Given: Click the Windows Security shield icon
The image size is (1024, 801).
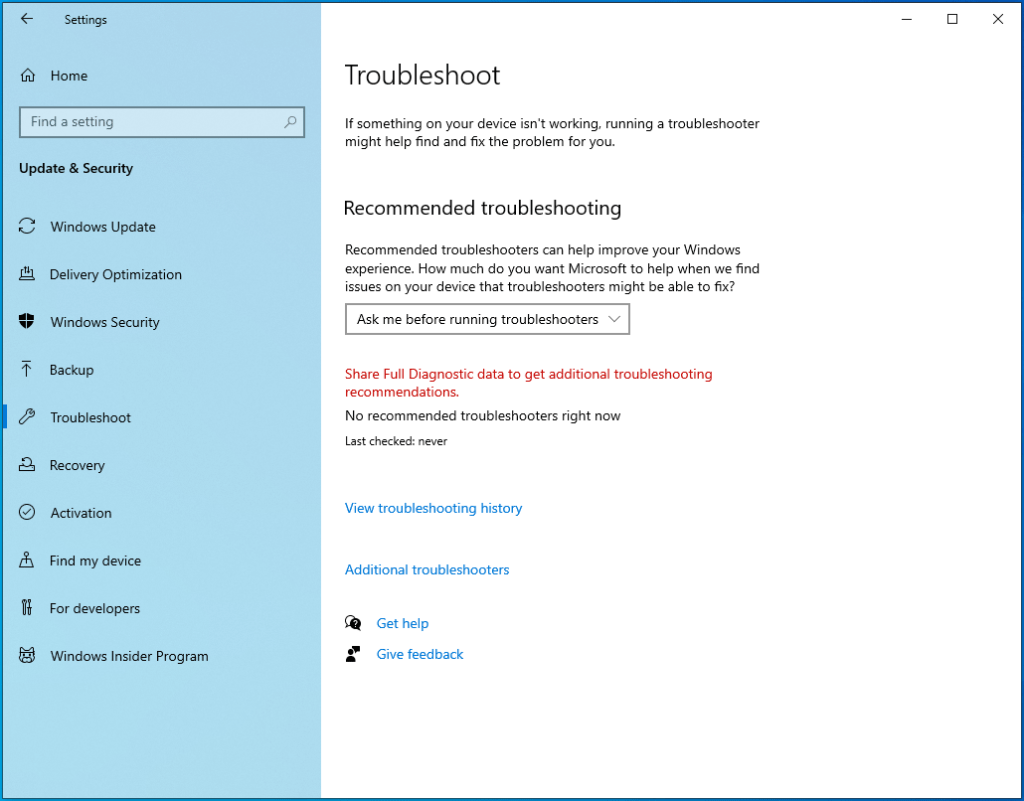Looking at the screenshot, I should click(x=26, y=322).
